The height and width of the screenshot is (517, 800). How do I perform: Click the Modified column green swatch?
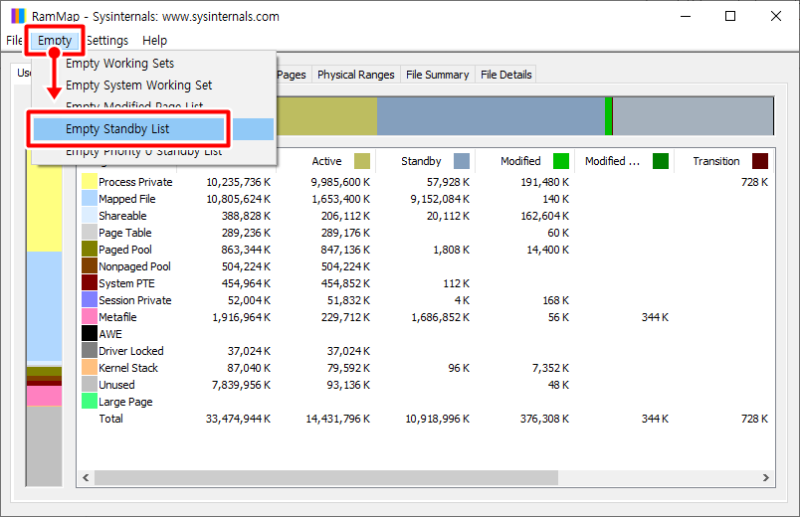tap(561, 161)
